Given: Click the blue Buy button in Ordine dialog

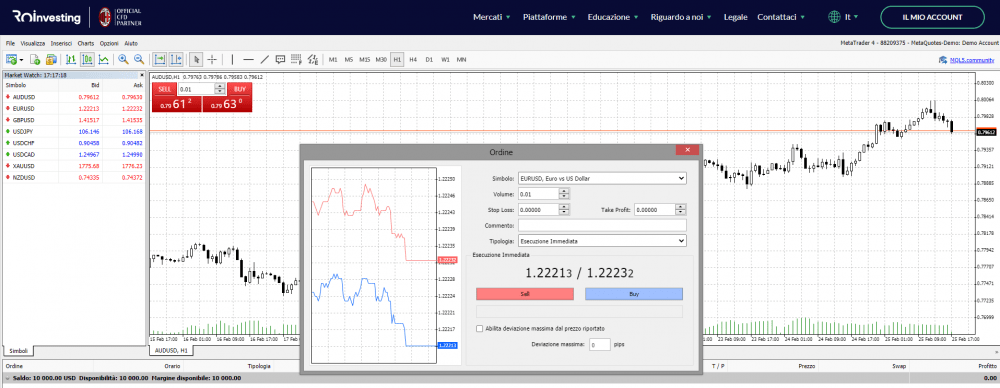Looking at the screenshot, I should 634,294.
